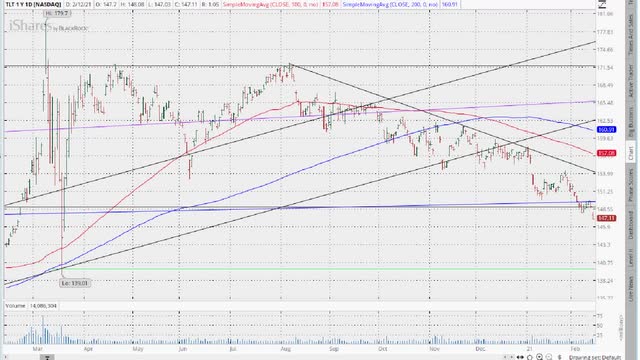Click the scroll left arrow at chart bottom

tap(505, 357)
